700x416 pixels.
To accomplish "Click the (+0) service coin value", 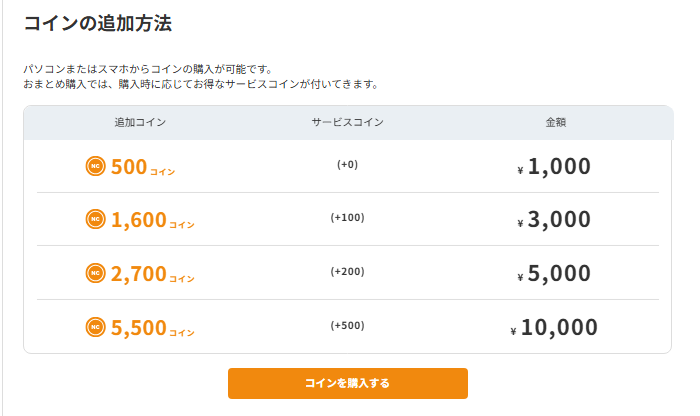I will coord(347,165).
